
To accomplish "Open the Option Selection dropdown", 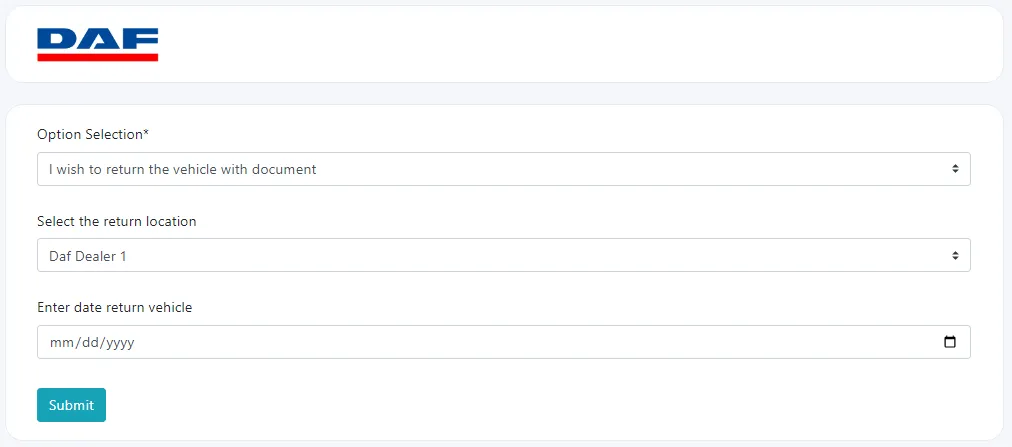I will (503, 169).
